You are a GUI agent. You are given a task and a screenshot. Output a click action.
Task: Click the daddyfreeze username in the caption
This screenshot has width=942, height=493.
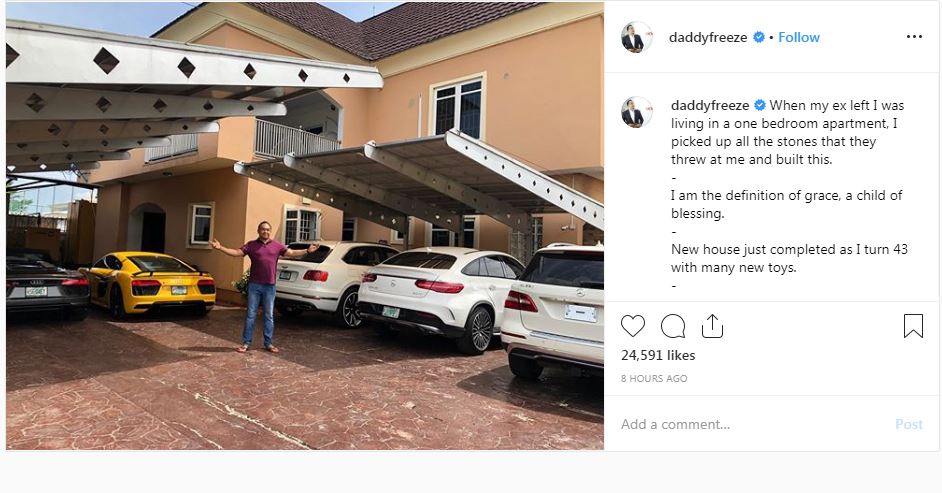(x=710, y=105)
